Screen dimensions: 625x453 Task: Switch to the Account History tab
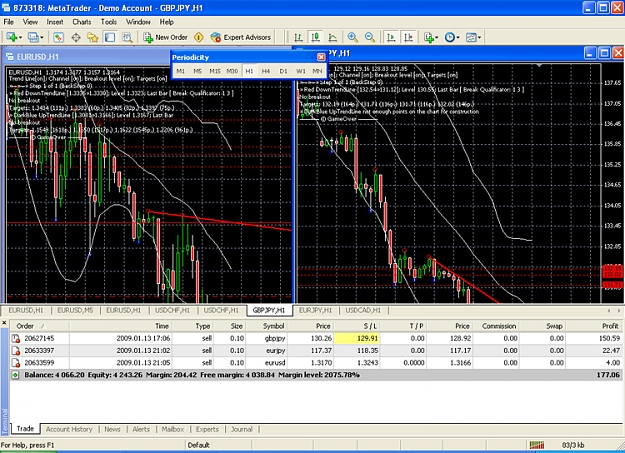[x=69, y=429]
